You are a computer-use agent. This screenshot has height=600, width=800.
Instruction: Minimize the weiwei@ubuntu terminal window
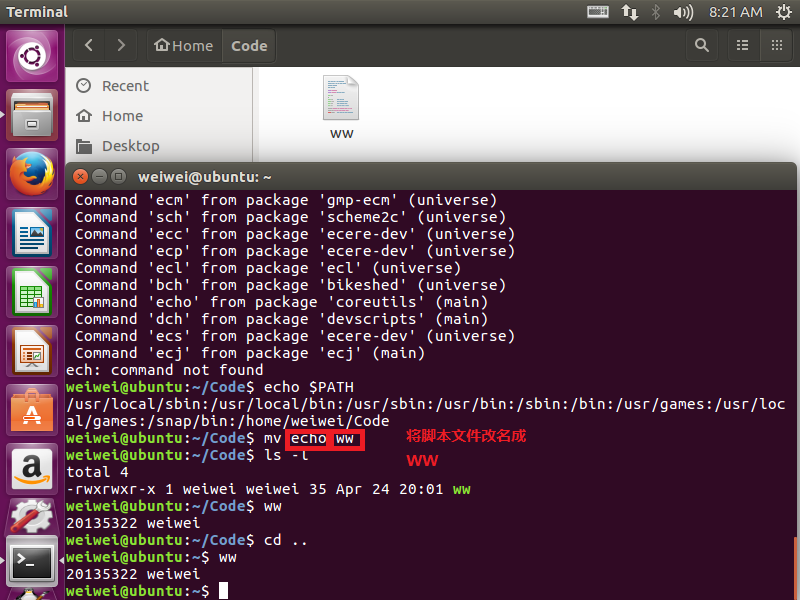click(99, 177)
